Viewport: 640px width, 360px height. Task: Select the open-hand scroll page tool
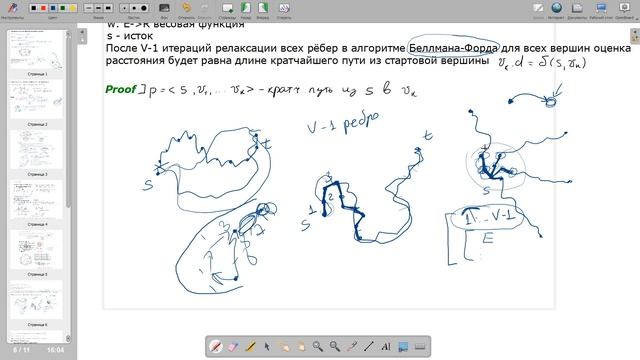[x=301, y=347]
